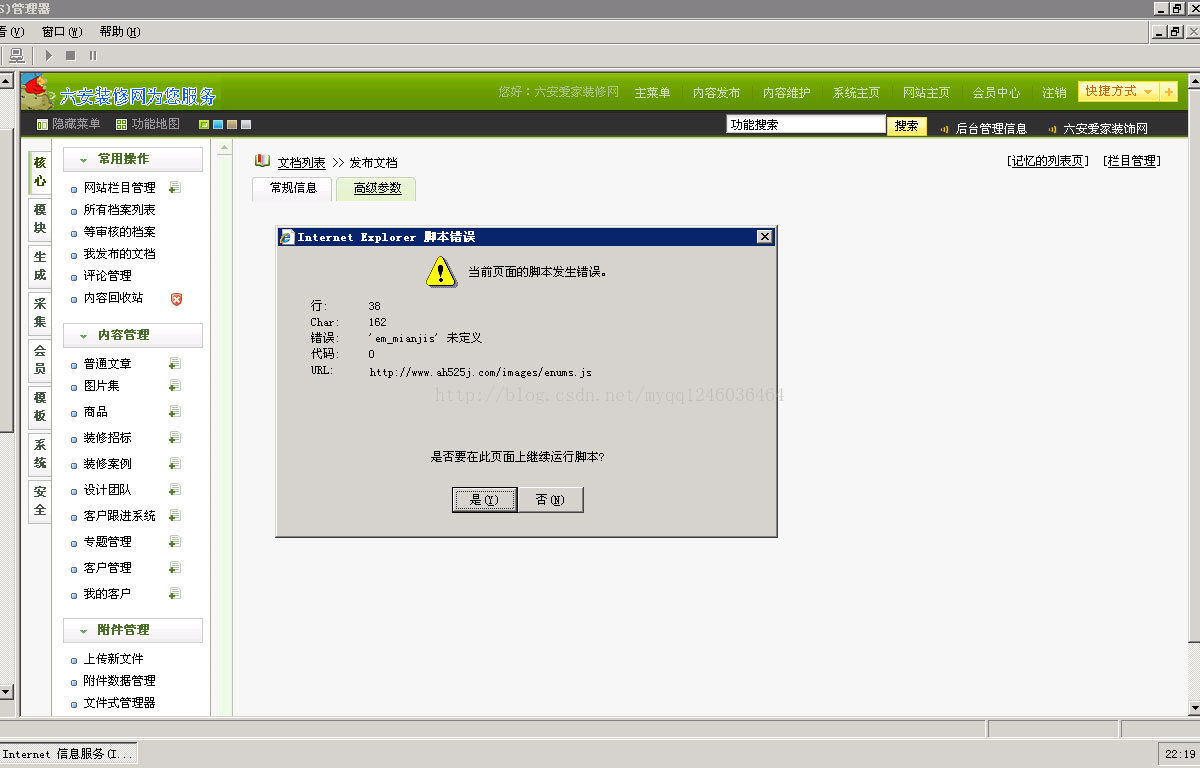Screen dimensions: 1200x768
Task: Click the computer connect toolbar icon
Action: 17,56
